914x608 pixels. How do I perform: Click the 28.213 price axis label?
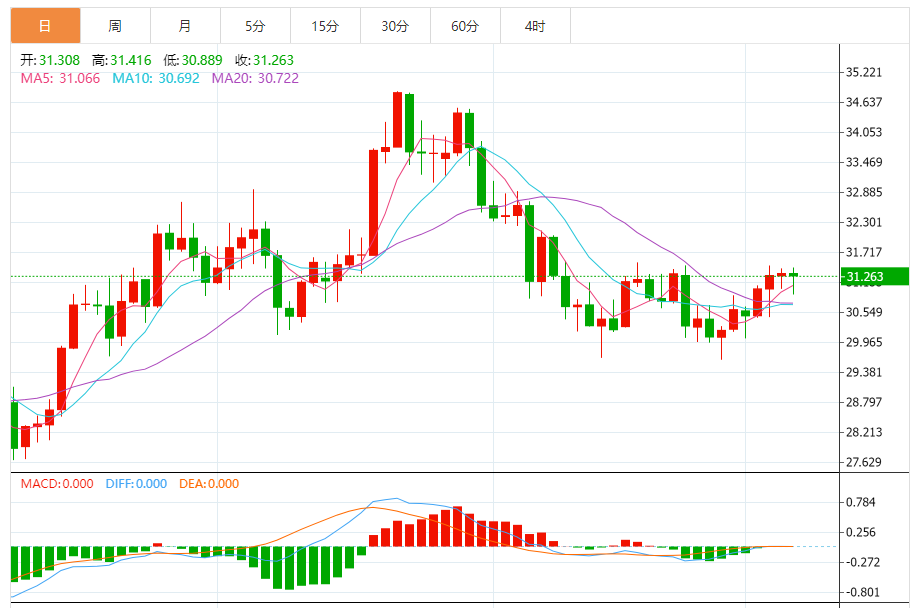point(864,432)
